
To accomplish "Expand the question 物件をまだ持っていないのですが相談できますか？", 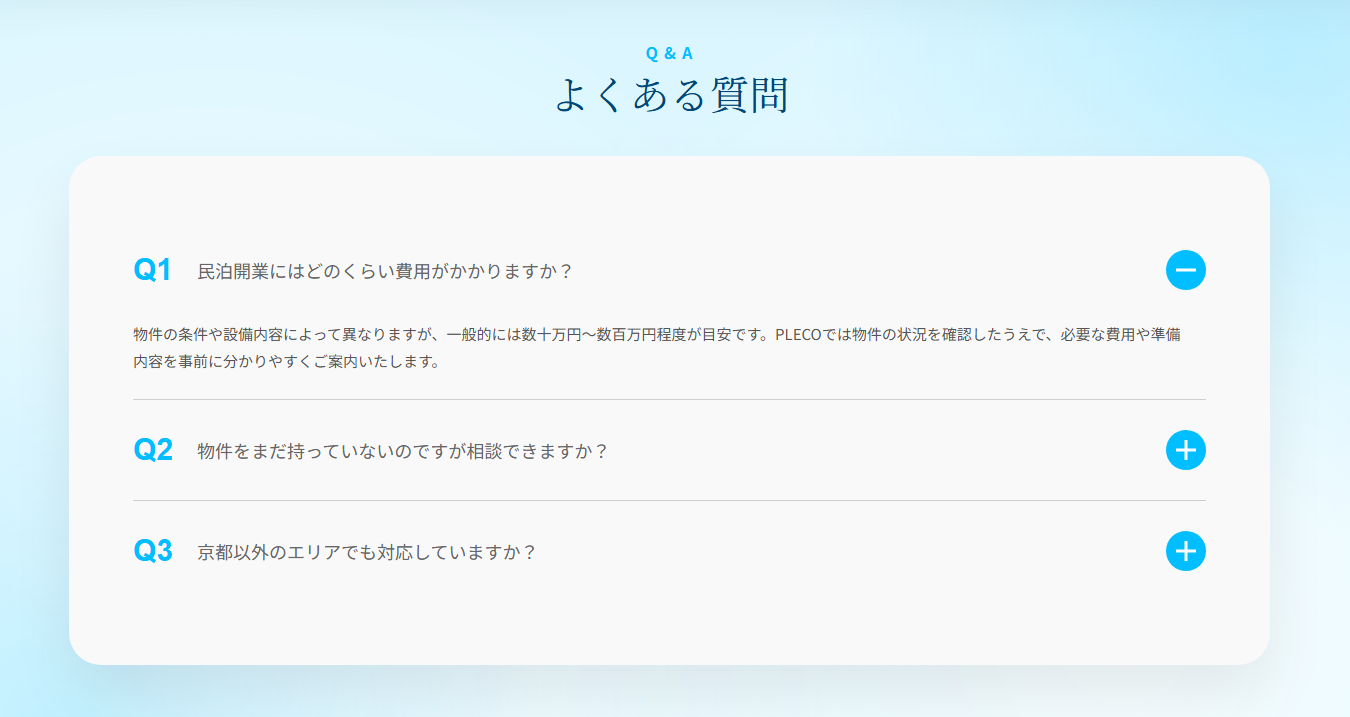I will (x=403, y=451).
